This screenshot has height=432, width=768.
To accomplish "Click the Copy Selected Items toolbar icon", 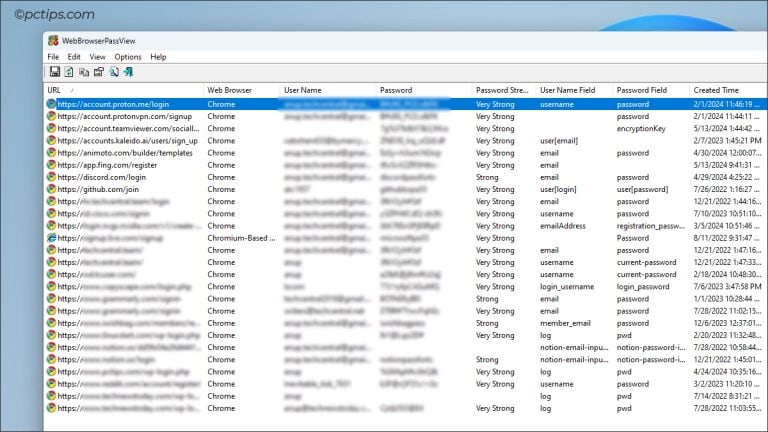I will (84, 72).
